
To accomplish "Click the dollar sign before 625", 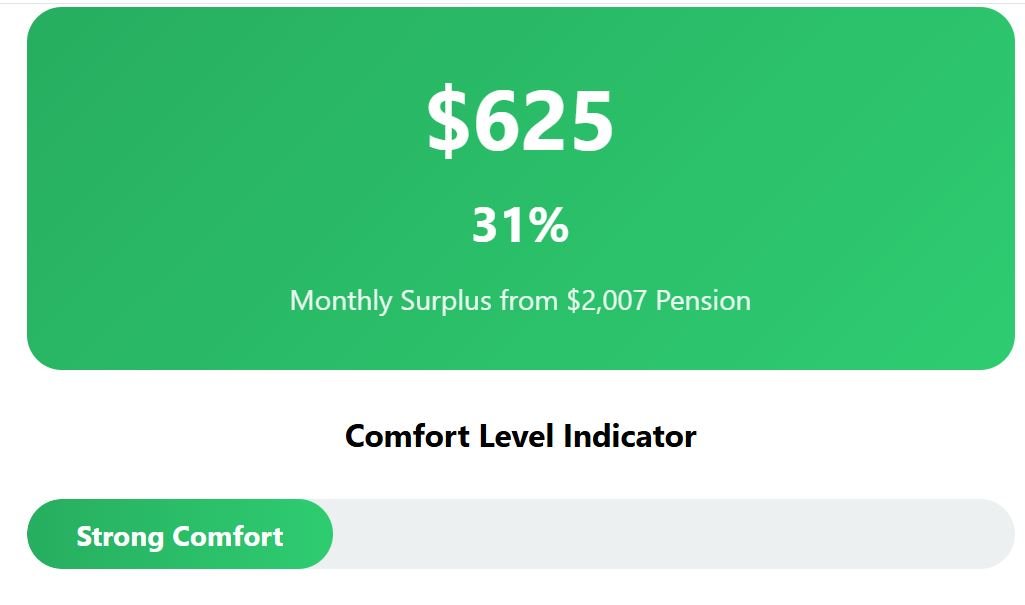I will 448,122.
